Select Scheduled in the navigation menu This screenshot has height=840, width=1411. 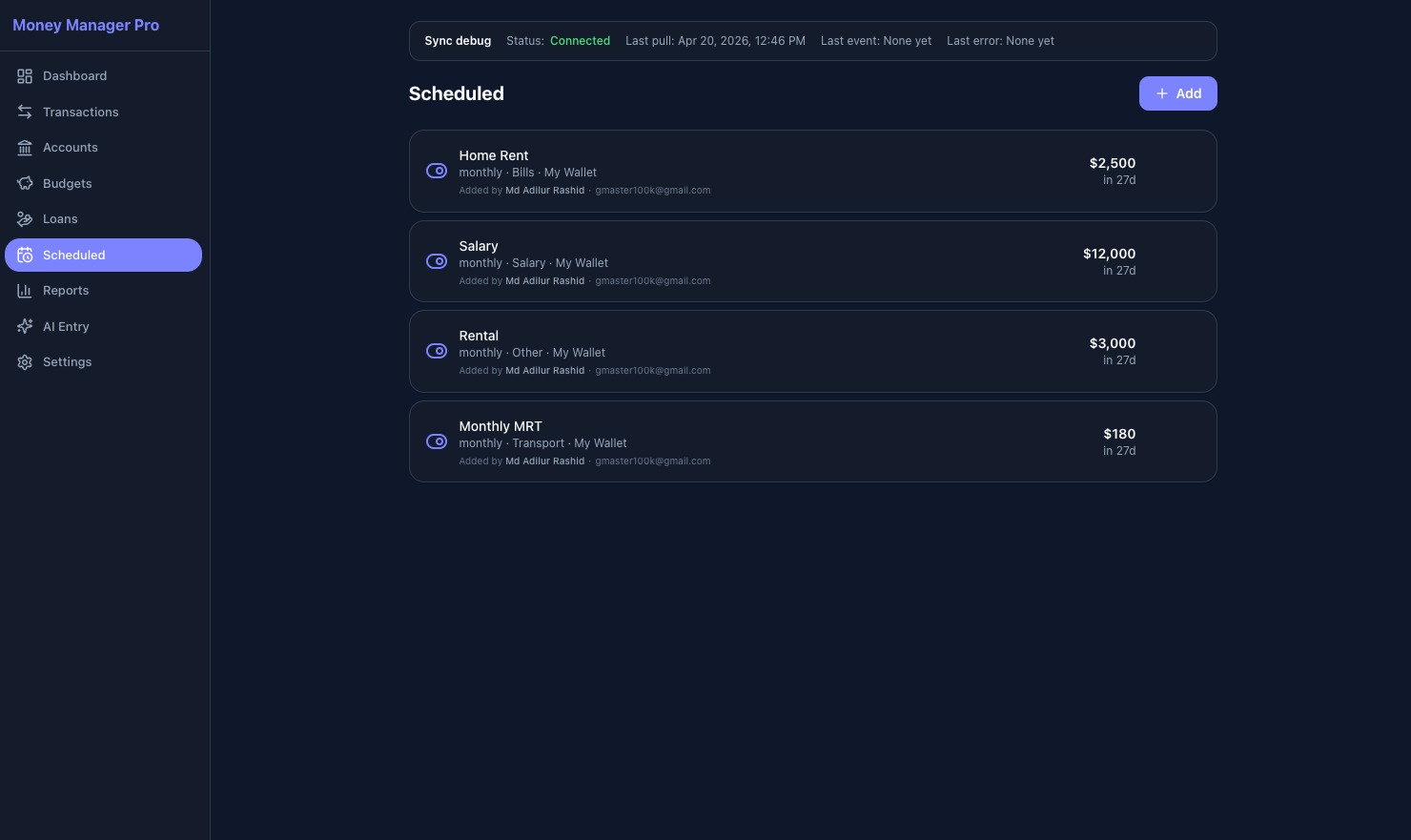pos(74,255)
